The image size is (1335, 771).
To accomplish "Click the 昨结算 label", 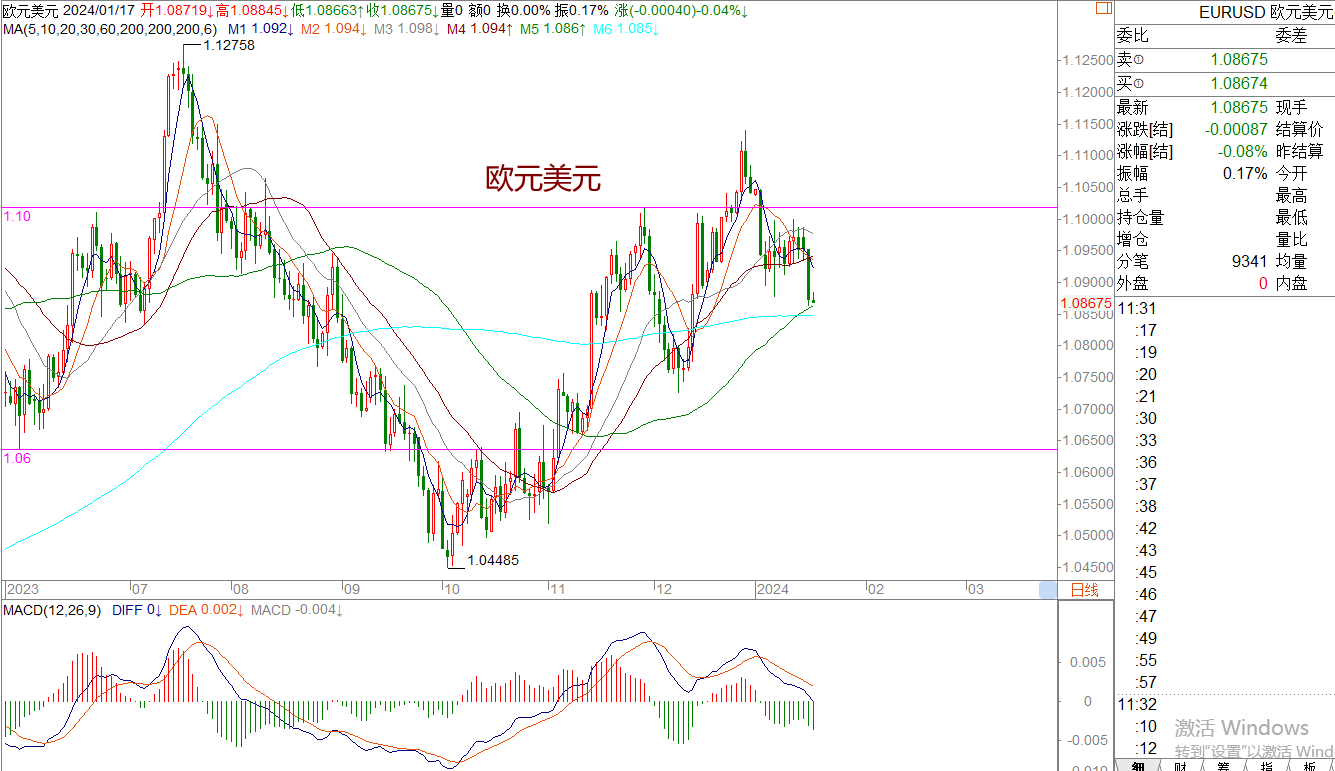I will pos(1300,151).
